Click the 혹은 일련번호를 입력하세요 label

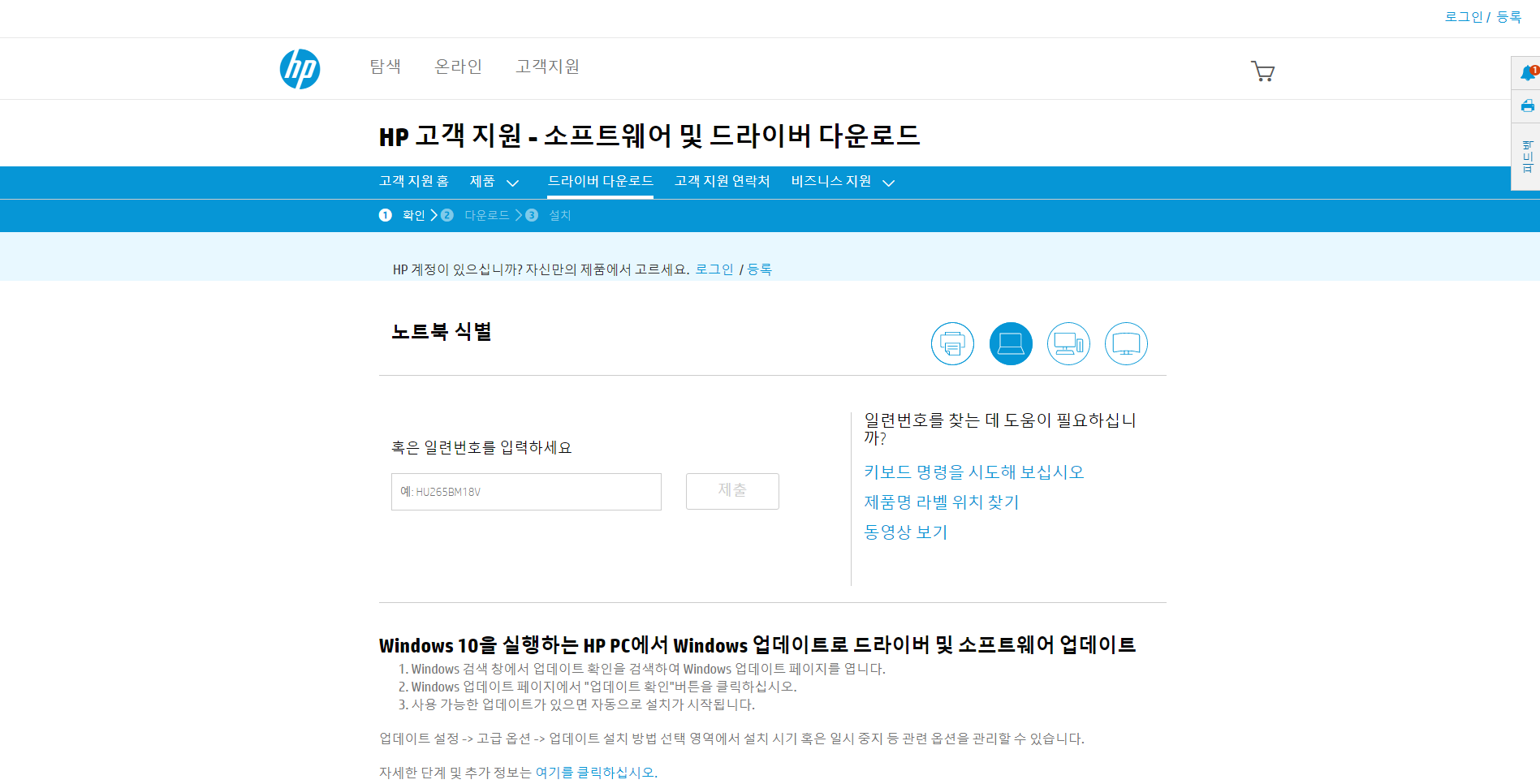tap(481, 448)
